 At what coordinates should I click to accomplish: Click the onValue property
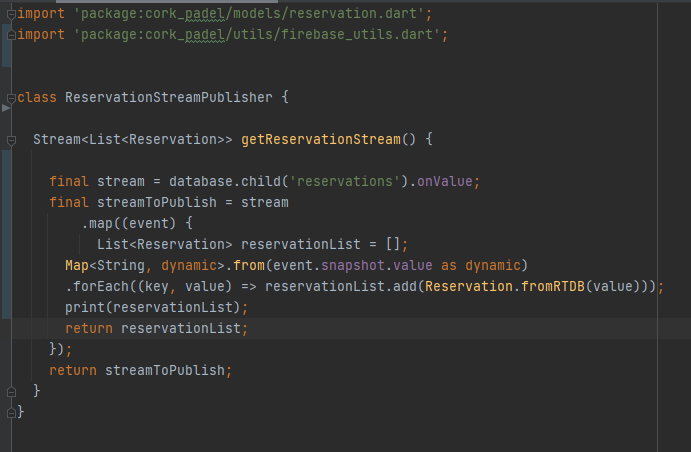[x=445, y=182]
